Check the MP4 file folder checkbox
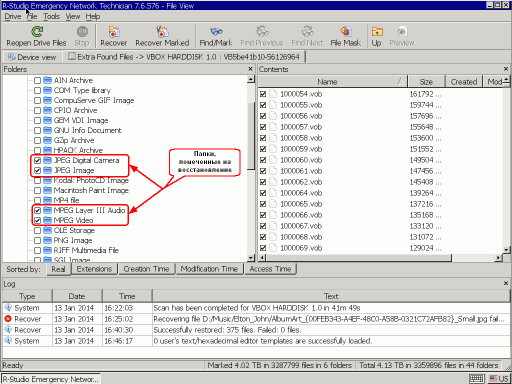Image resolution: width=512 pixels, height=384 pixels. tap(37, 200)
